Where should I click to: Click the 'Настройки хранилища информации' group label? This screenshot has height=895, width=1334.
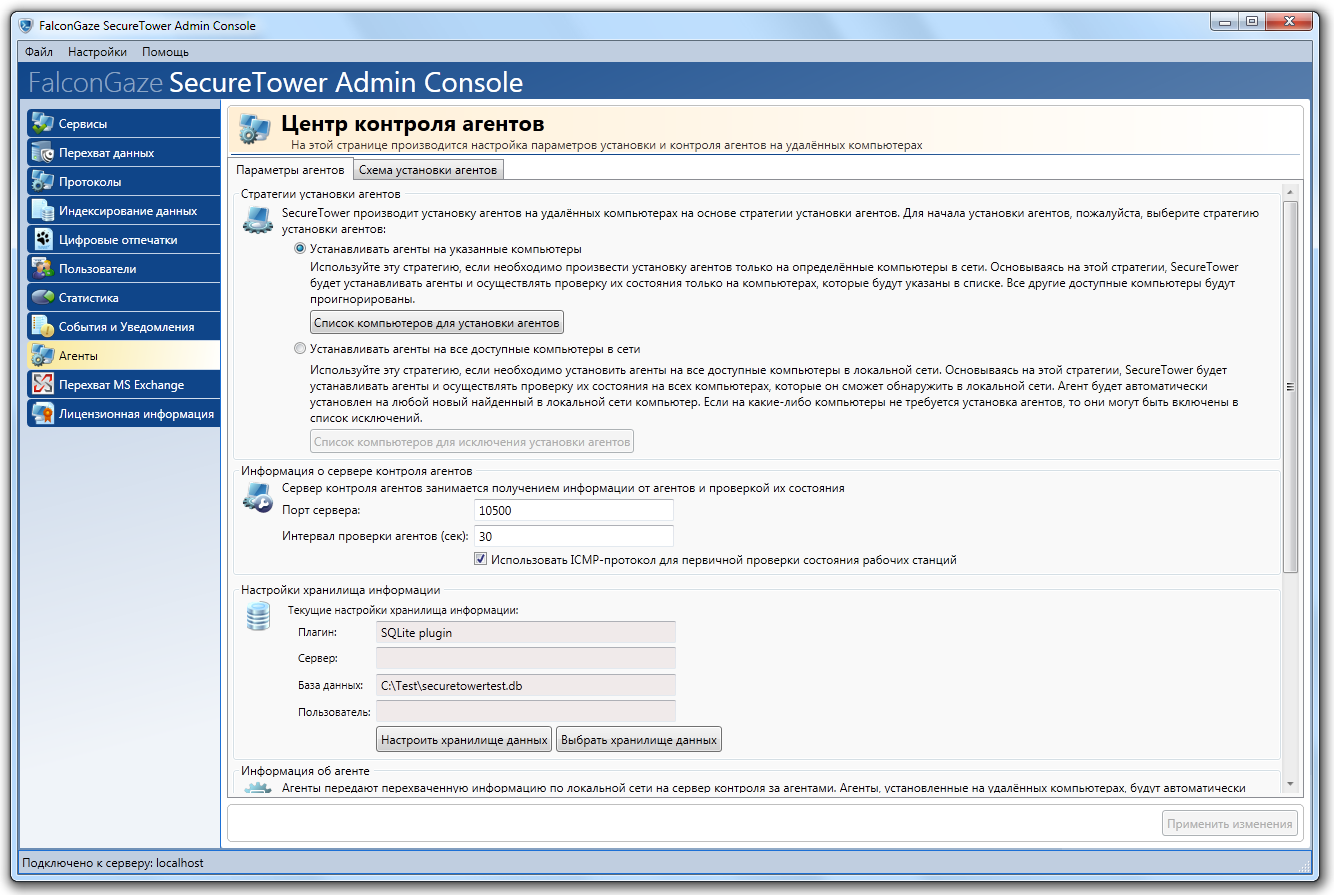pos(341,590)
